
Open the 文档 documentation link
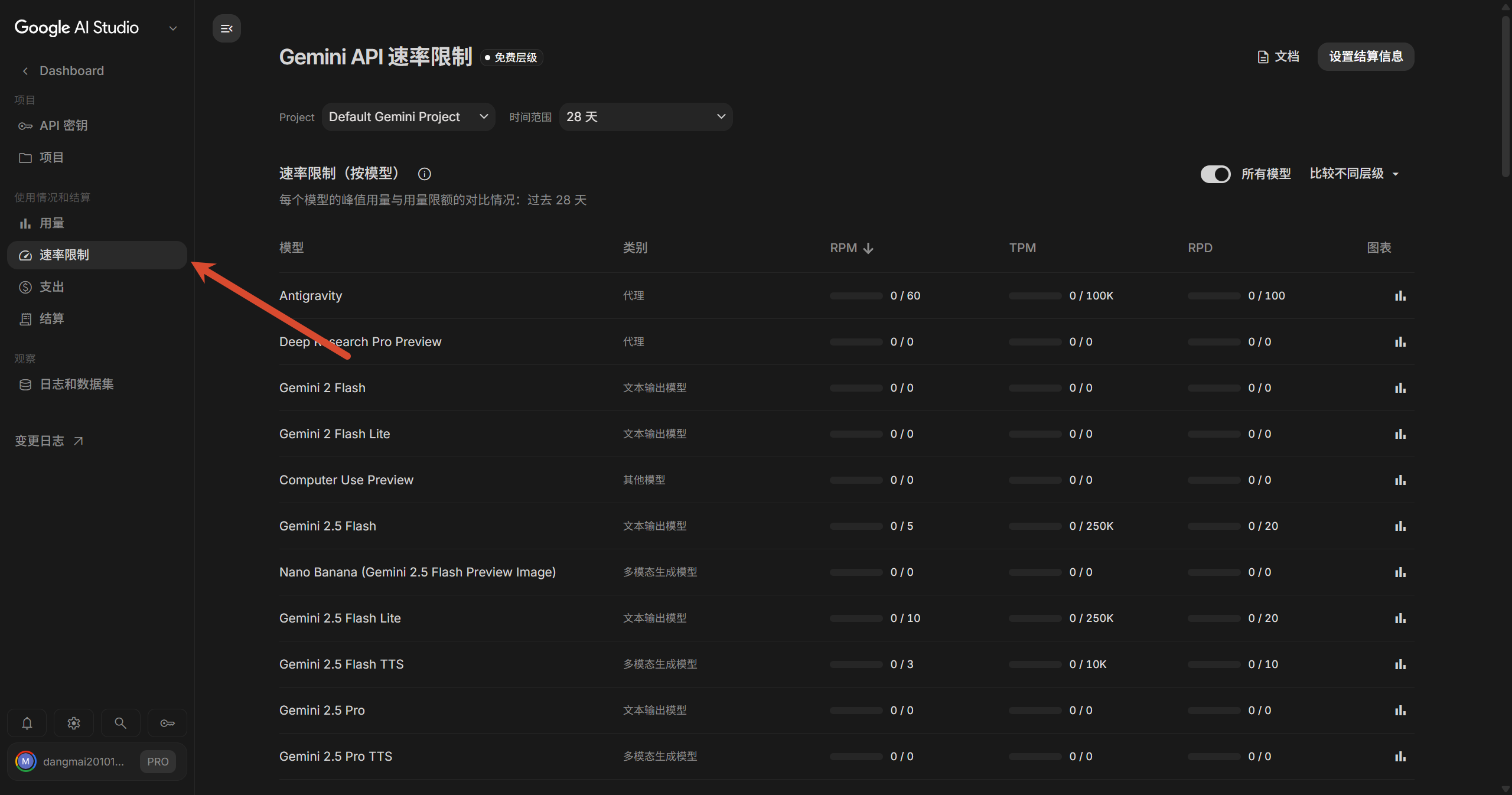[1278, 57]
